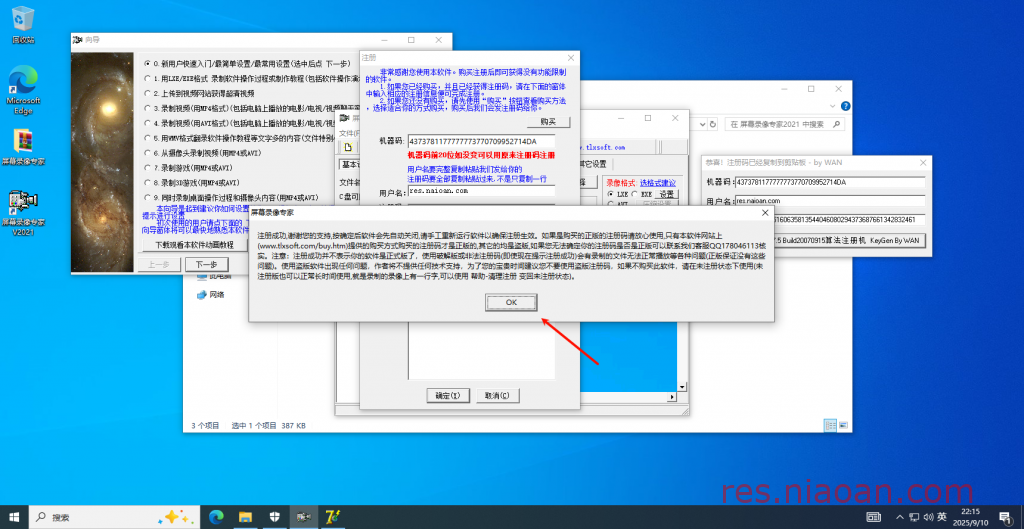Click the taskbar search box

click(114, 517)
